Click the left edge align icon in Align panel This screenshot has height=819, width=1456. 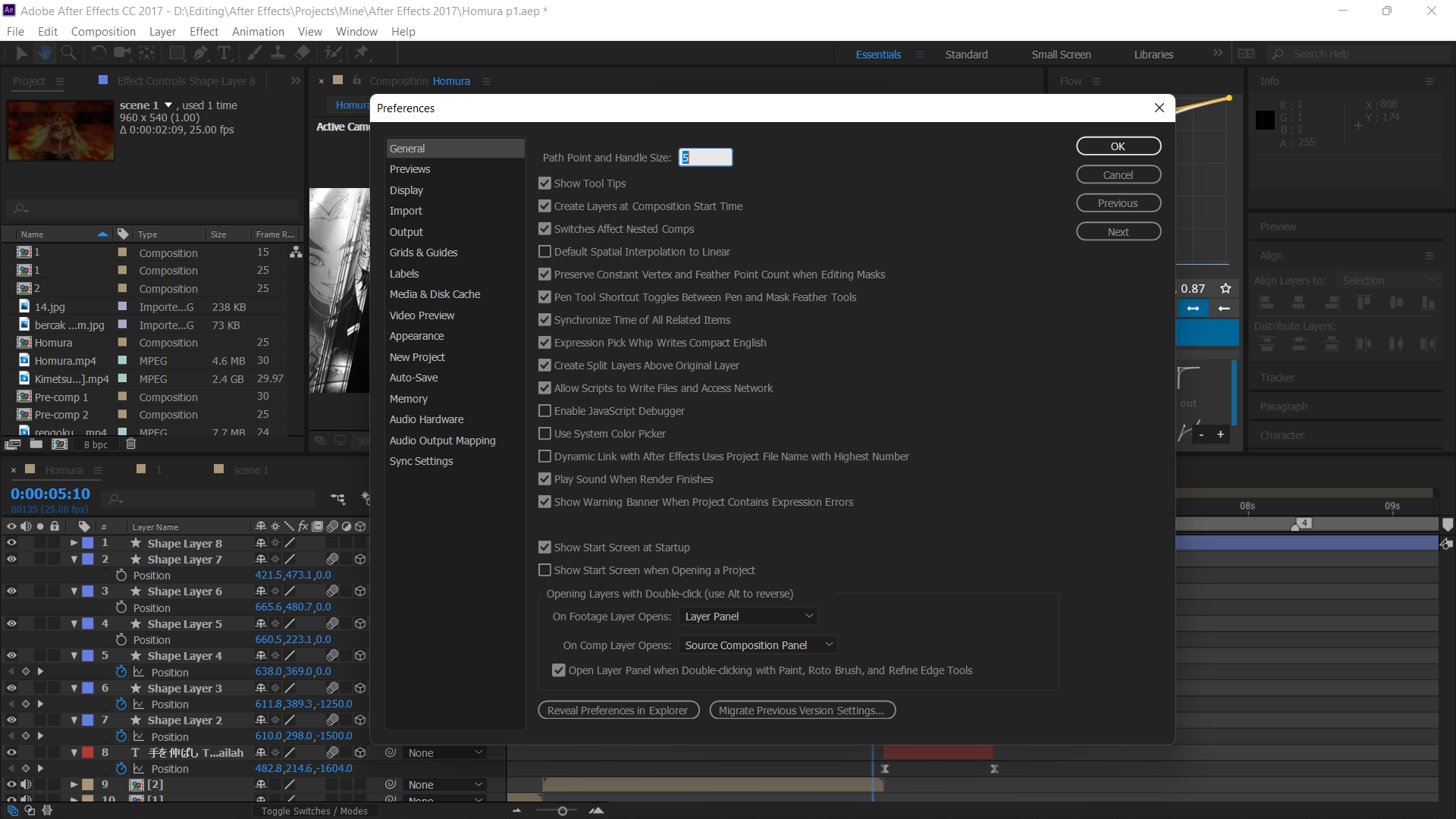tap(1266, 302)
